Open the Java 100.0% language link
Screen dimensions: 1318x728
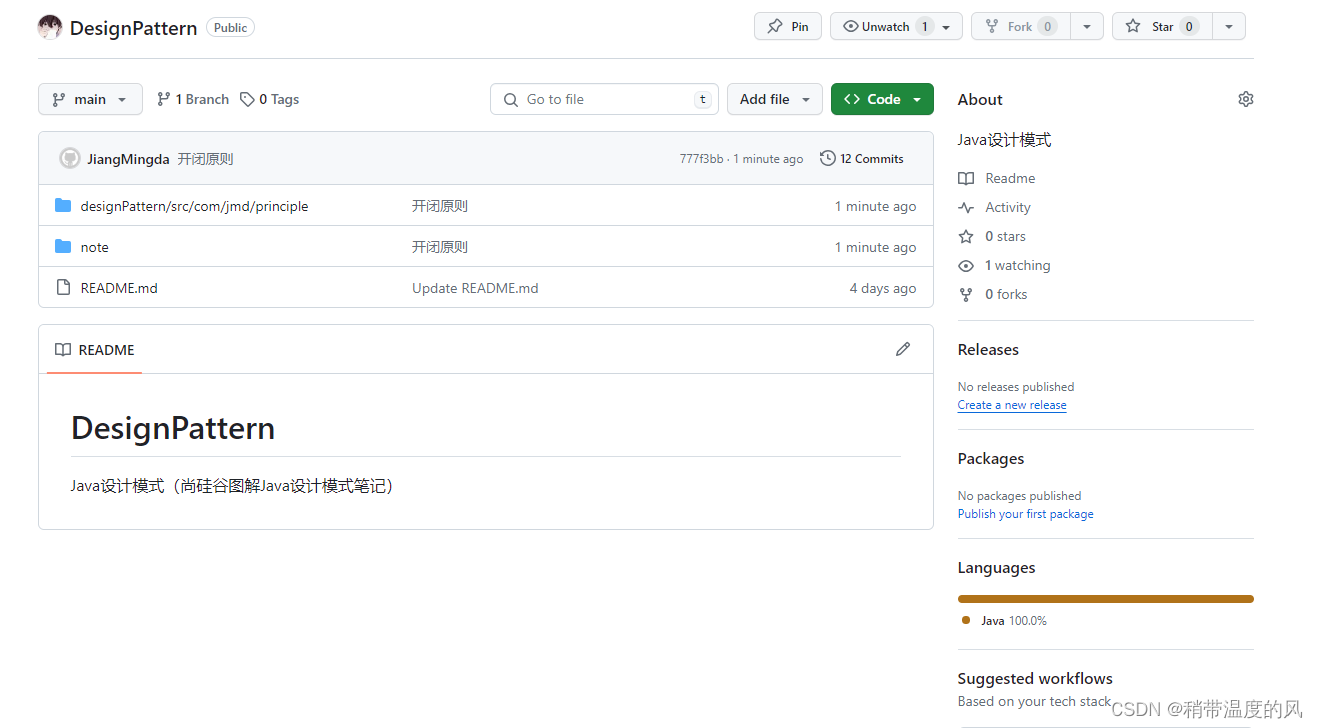click(1004, 621)
